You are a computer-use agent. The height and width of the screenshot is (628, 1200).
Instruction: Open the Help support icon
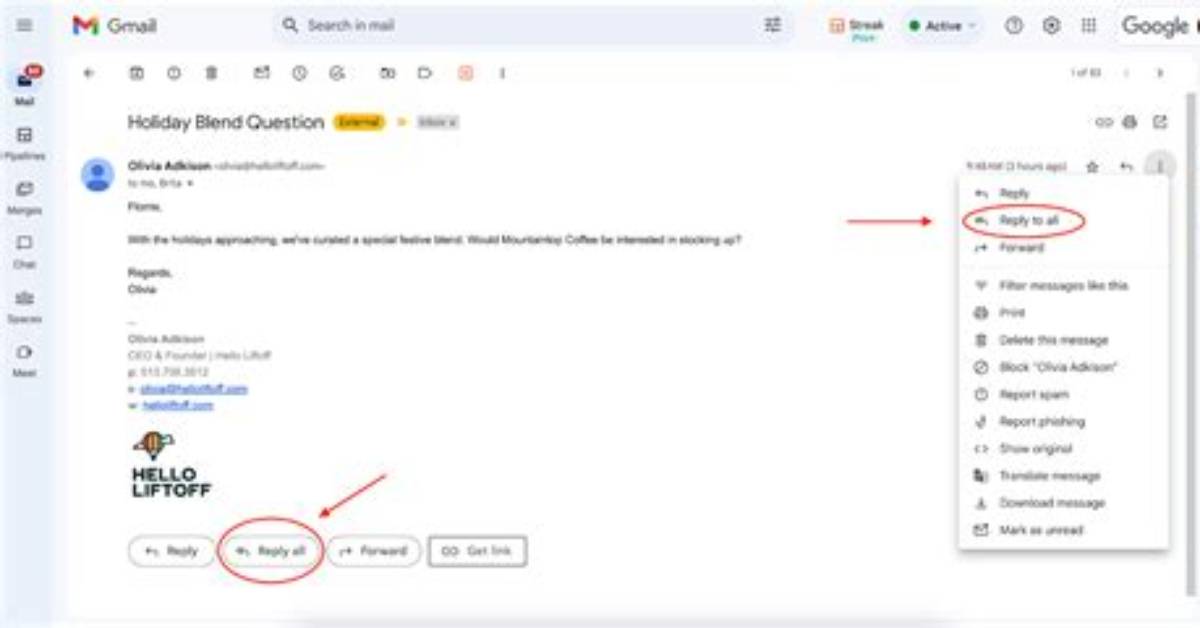point(1014,26)
